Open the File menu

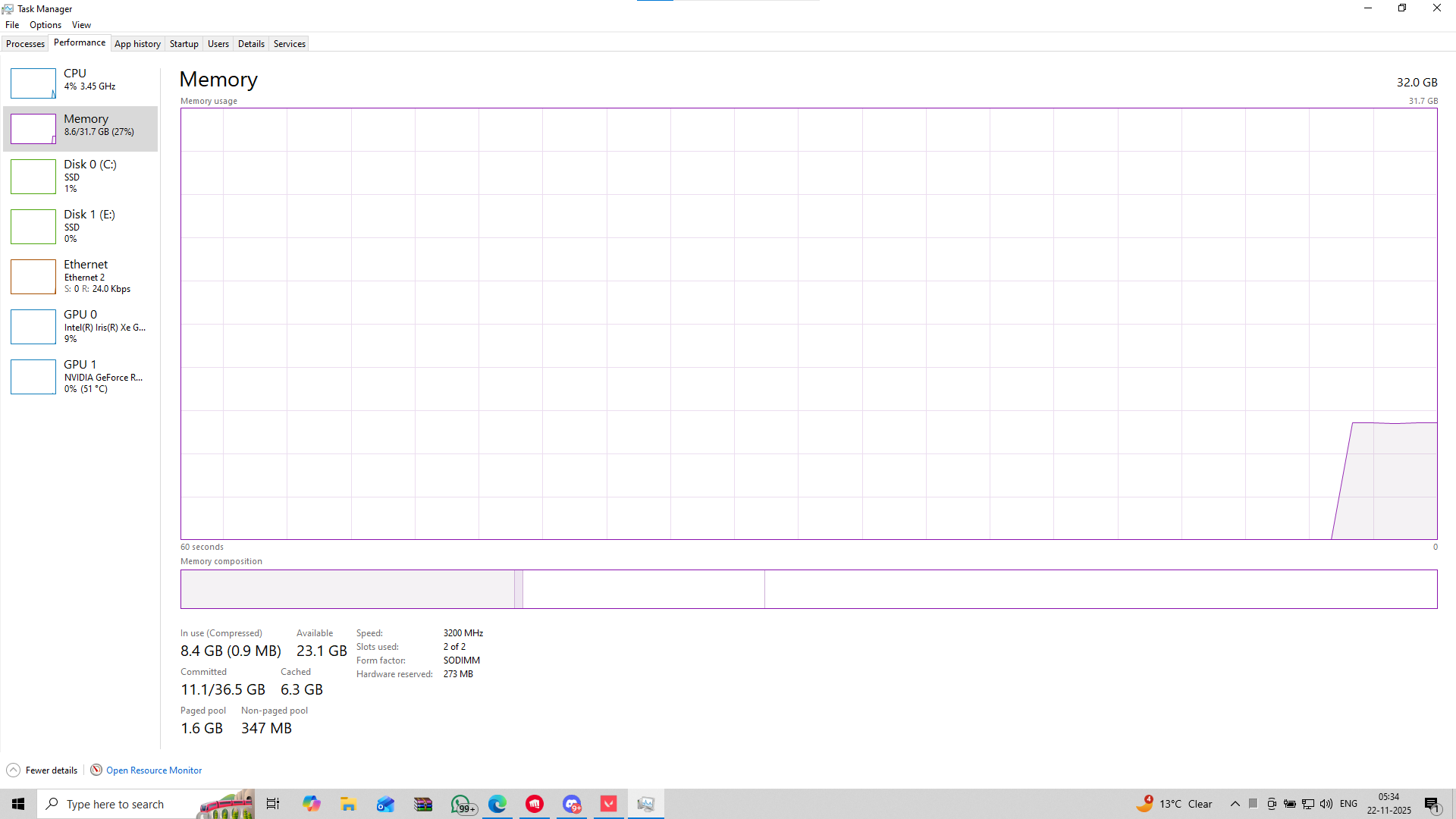12,25
